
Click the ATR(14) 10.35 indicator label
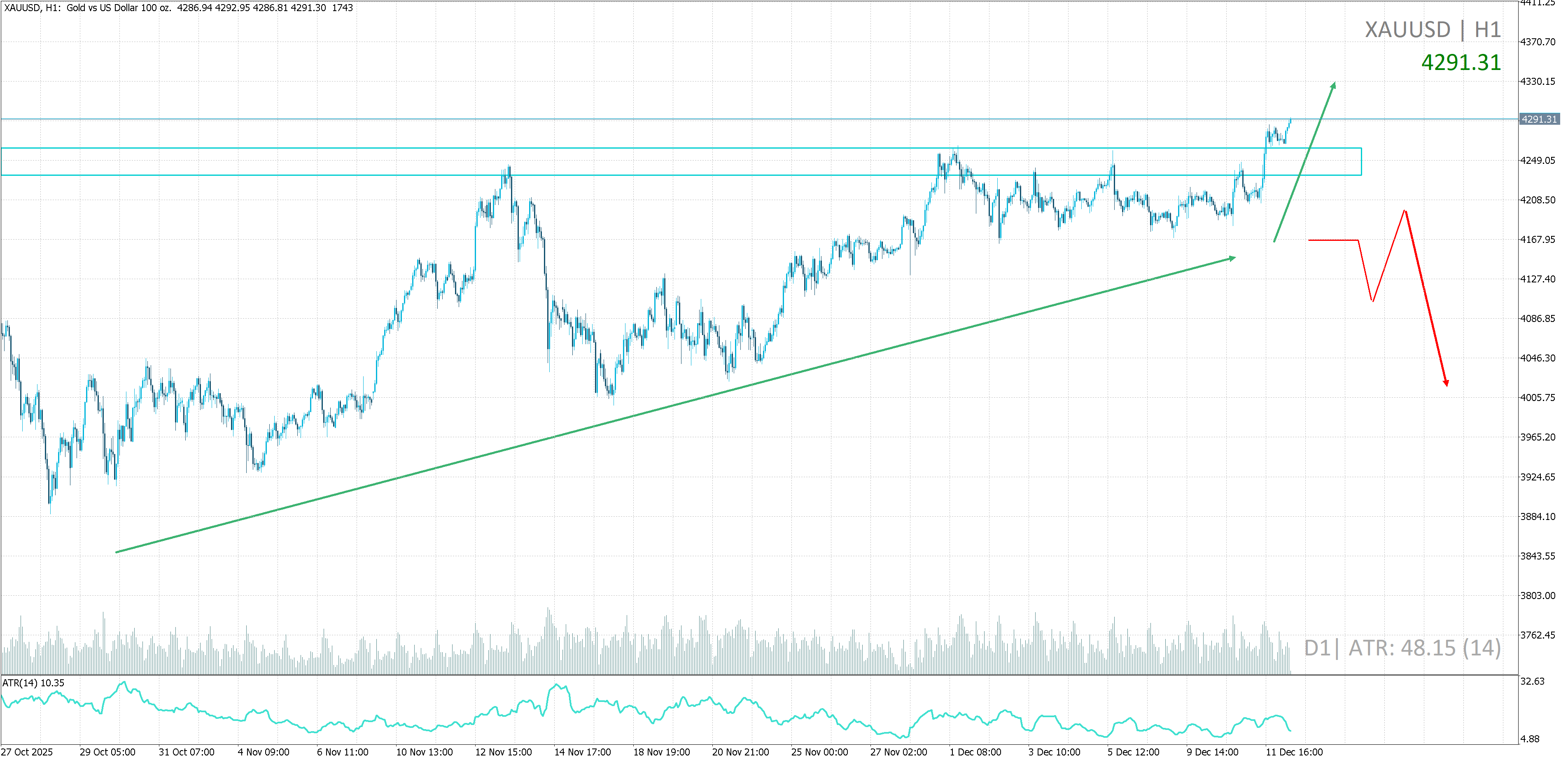(33, 683)
